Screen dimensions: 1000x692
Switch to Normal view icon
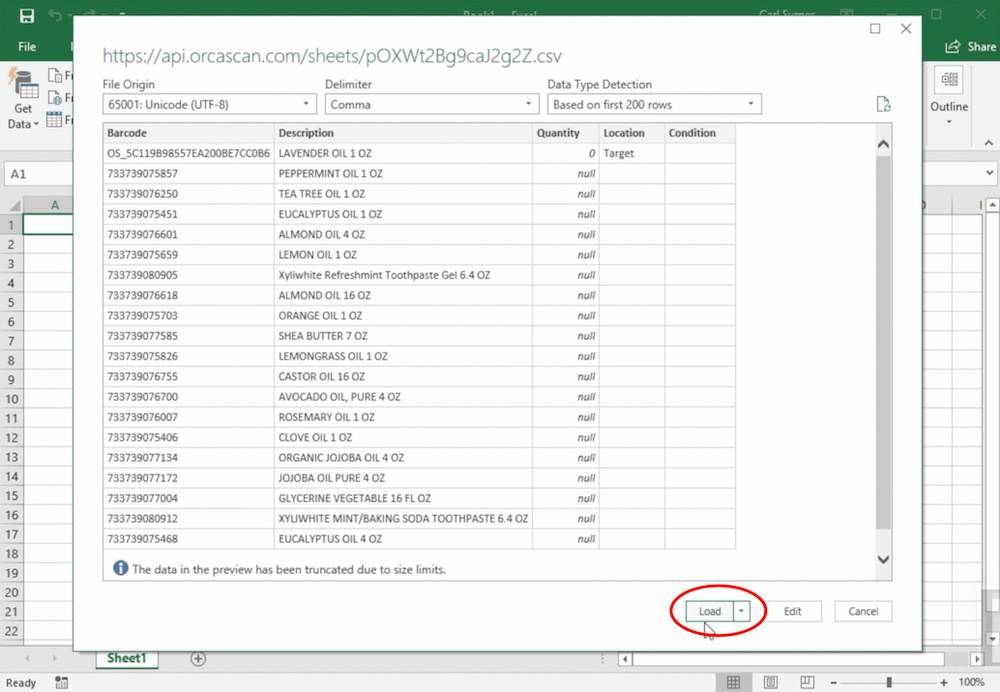tap(733, 682)
